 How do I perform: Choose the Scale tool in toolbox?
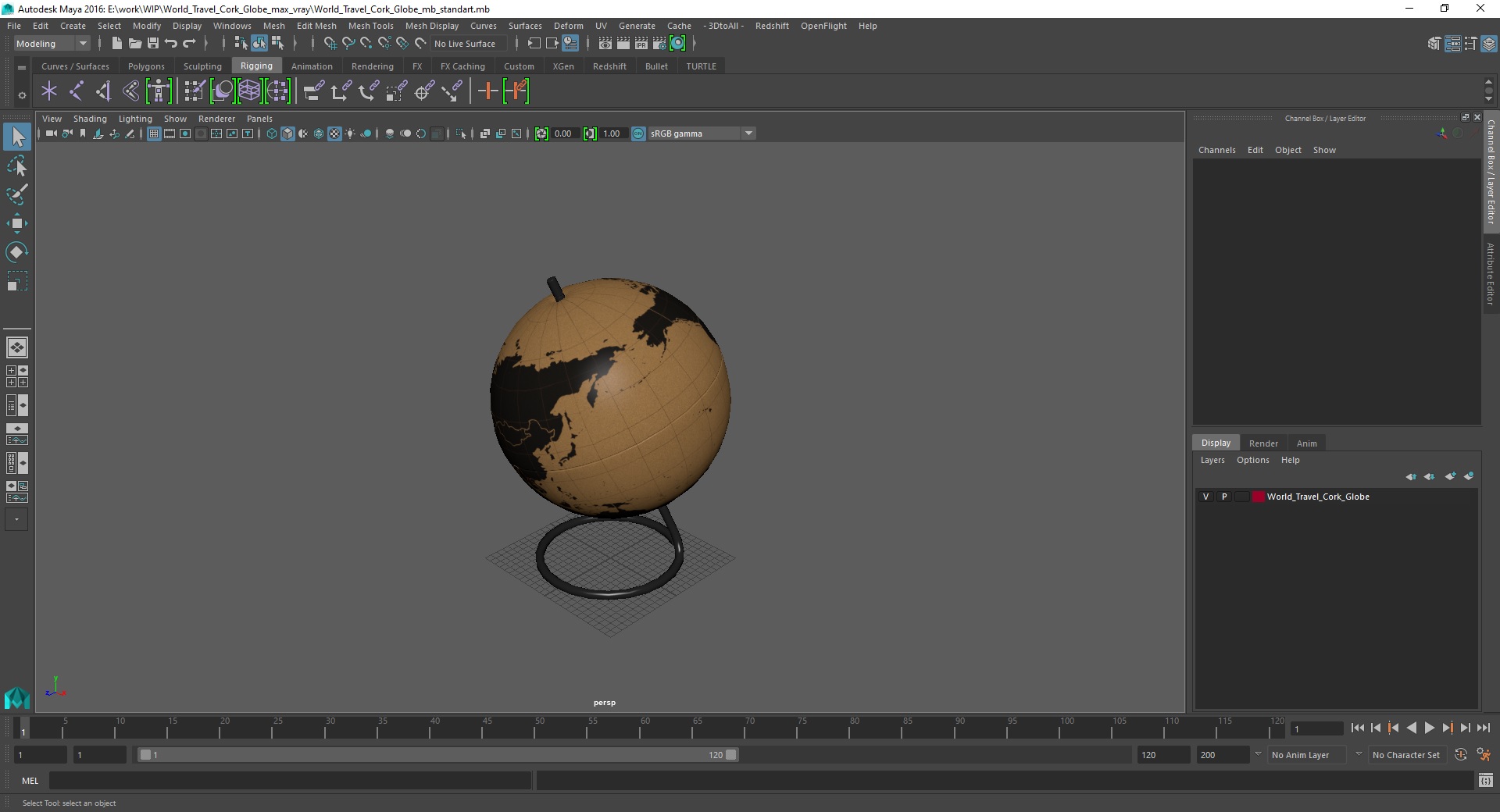[x=17, y=281]
